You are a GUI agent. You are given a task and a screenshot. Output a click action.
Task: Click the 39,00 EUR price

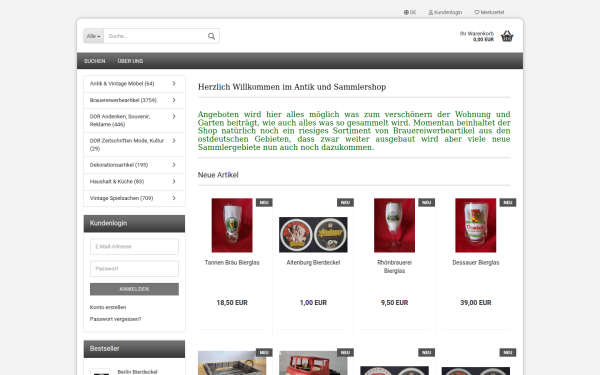[x=476, y=303]
